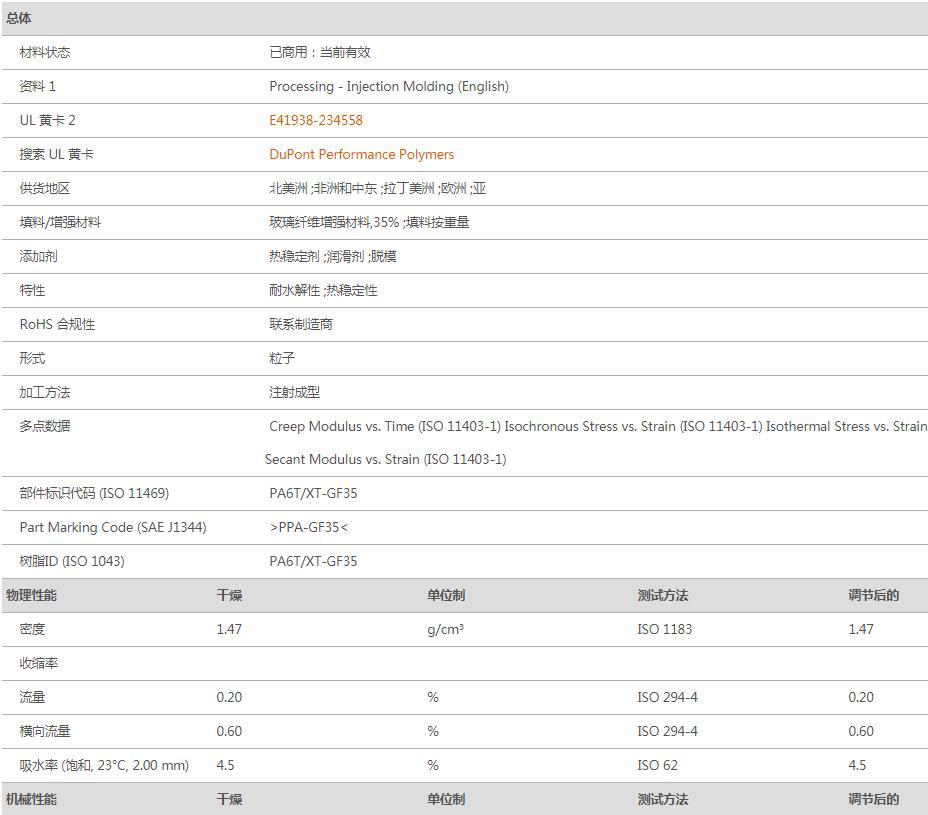Click the 材料状态 row label
The image size is (928, 815).
45,52
